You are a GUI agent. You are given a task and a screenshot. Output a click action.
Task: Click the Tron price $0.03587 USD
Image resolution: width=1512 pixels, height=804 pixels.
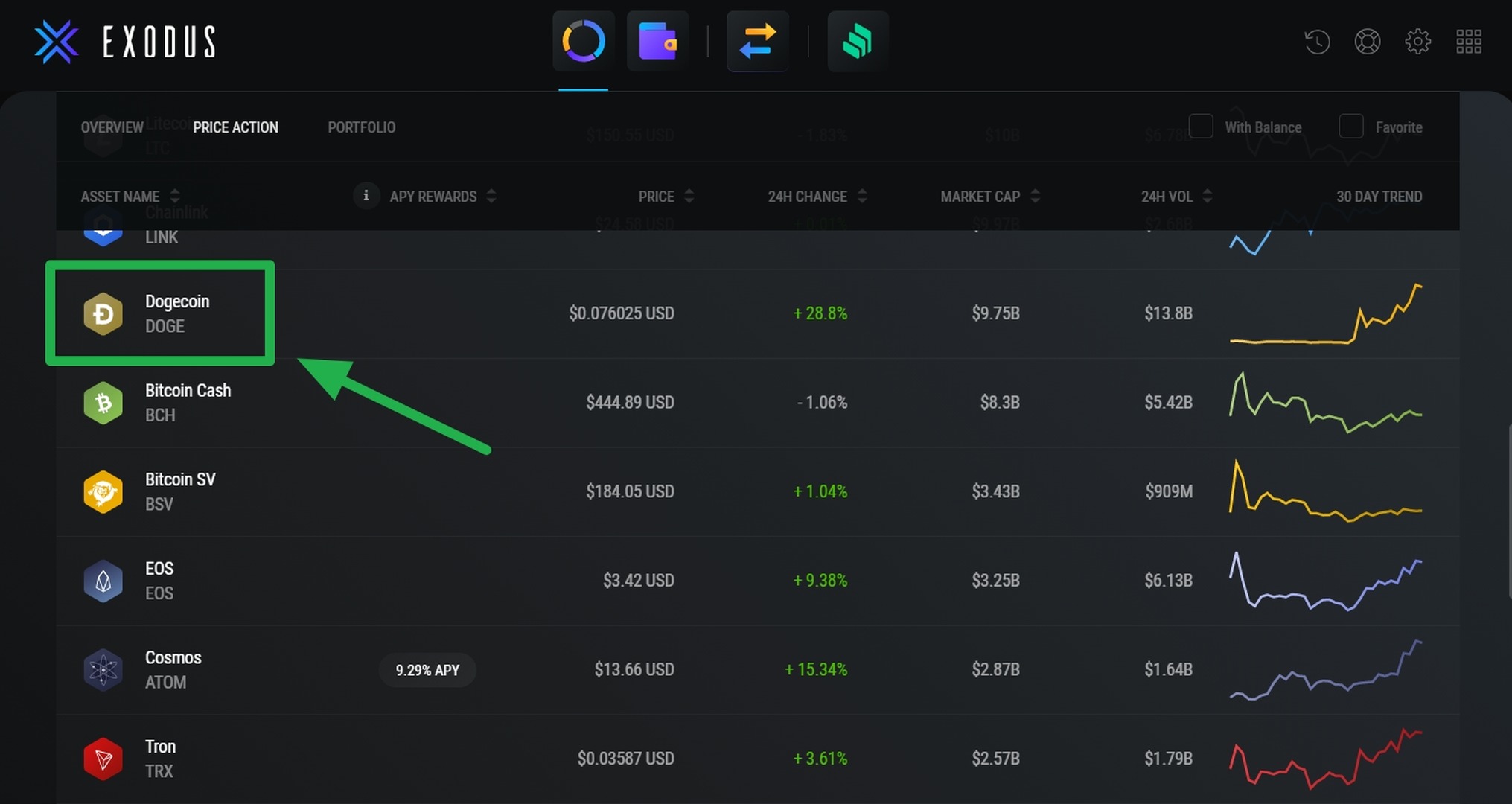[x=626, y=759]
